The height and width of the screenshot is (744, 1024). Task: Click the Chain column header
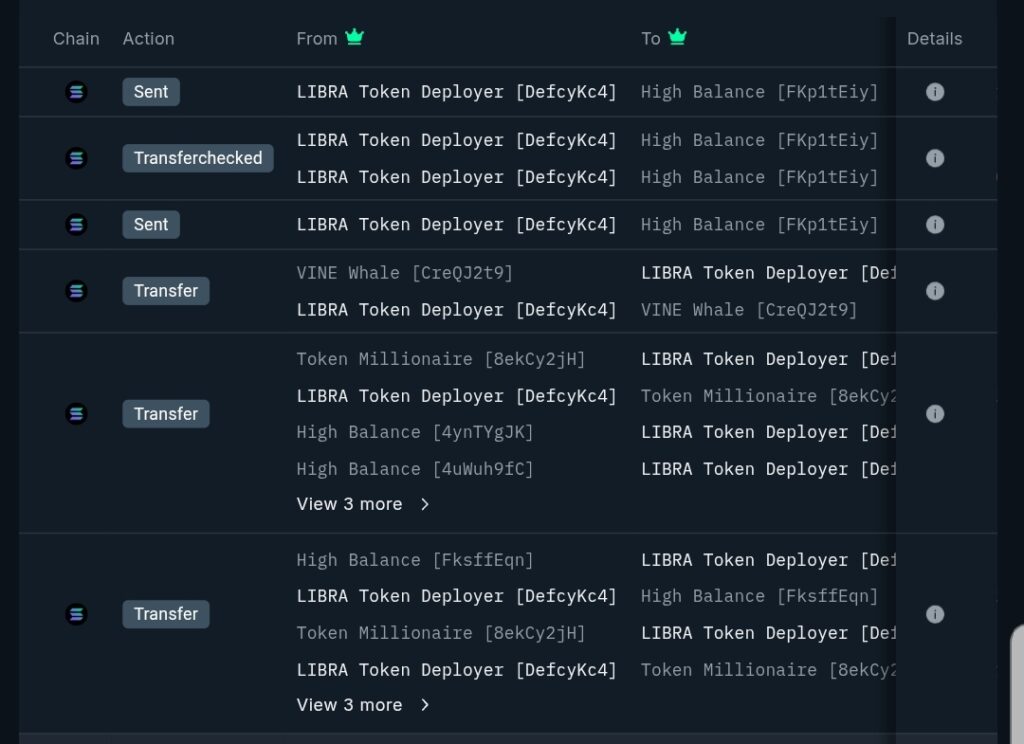[76, 39]
